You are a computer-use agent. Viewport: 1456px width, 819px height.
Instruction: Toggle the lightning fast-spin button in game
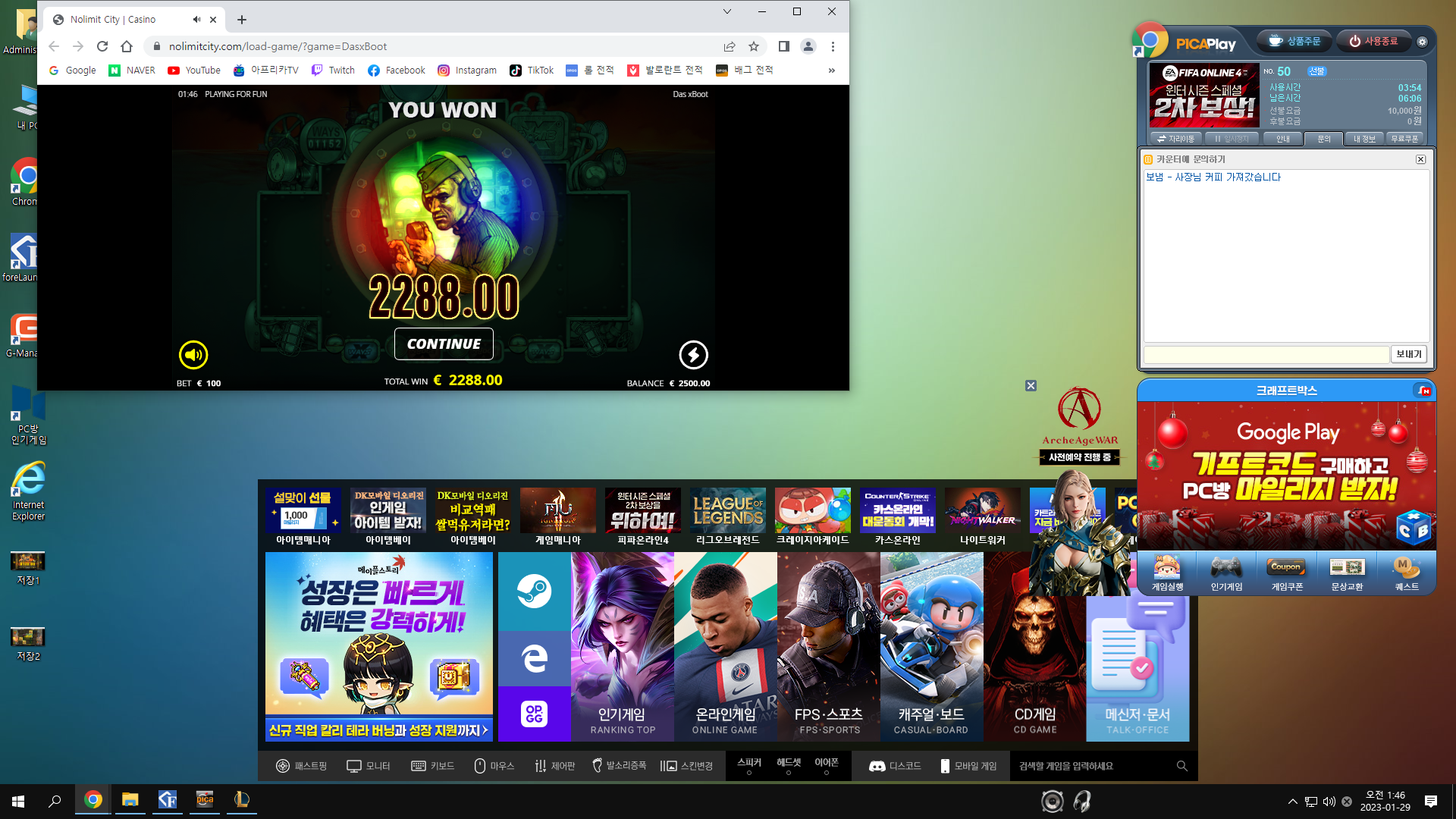click(x=693, y=354)
